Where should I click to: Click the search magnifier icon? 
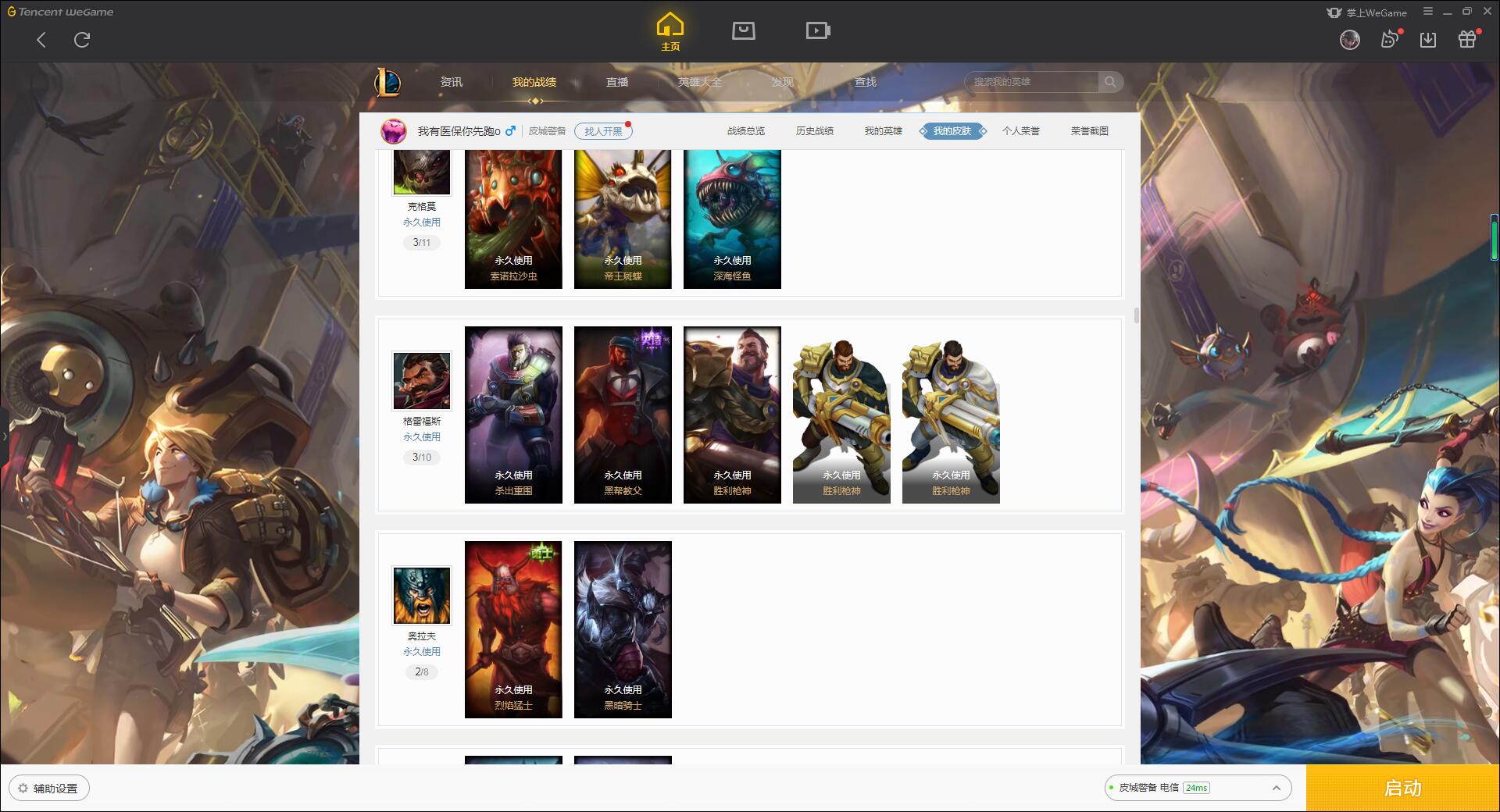(1109, 81)
